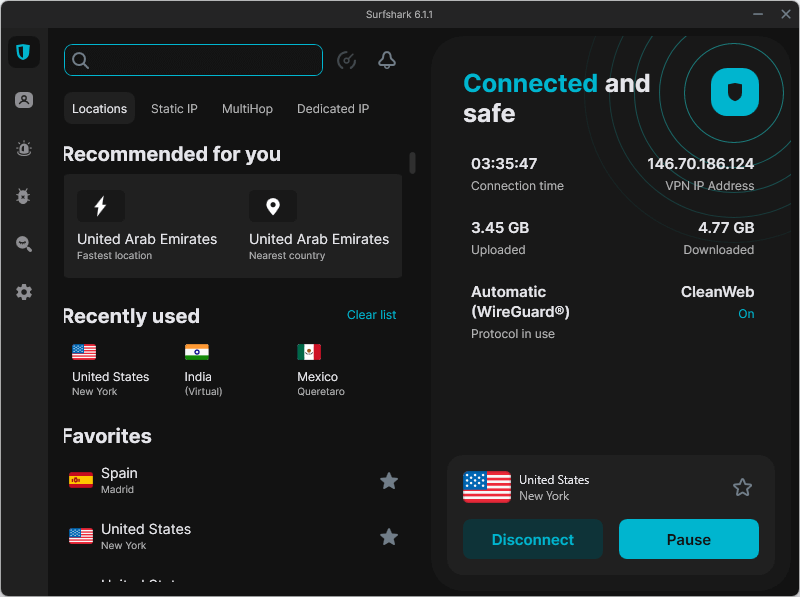
Task: Open the account profile section
Action: (x=23, y=100)
